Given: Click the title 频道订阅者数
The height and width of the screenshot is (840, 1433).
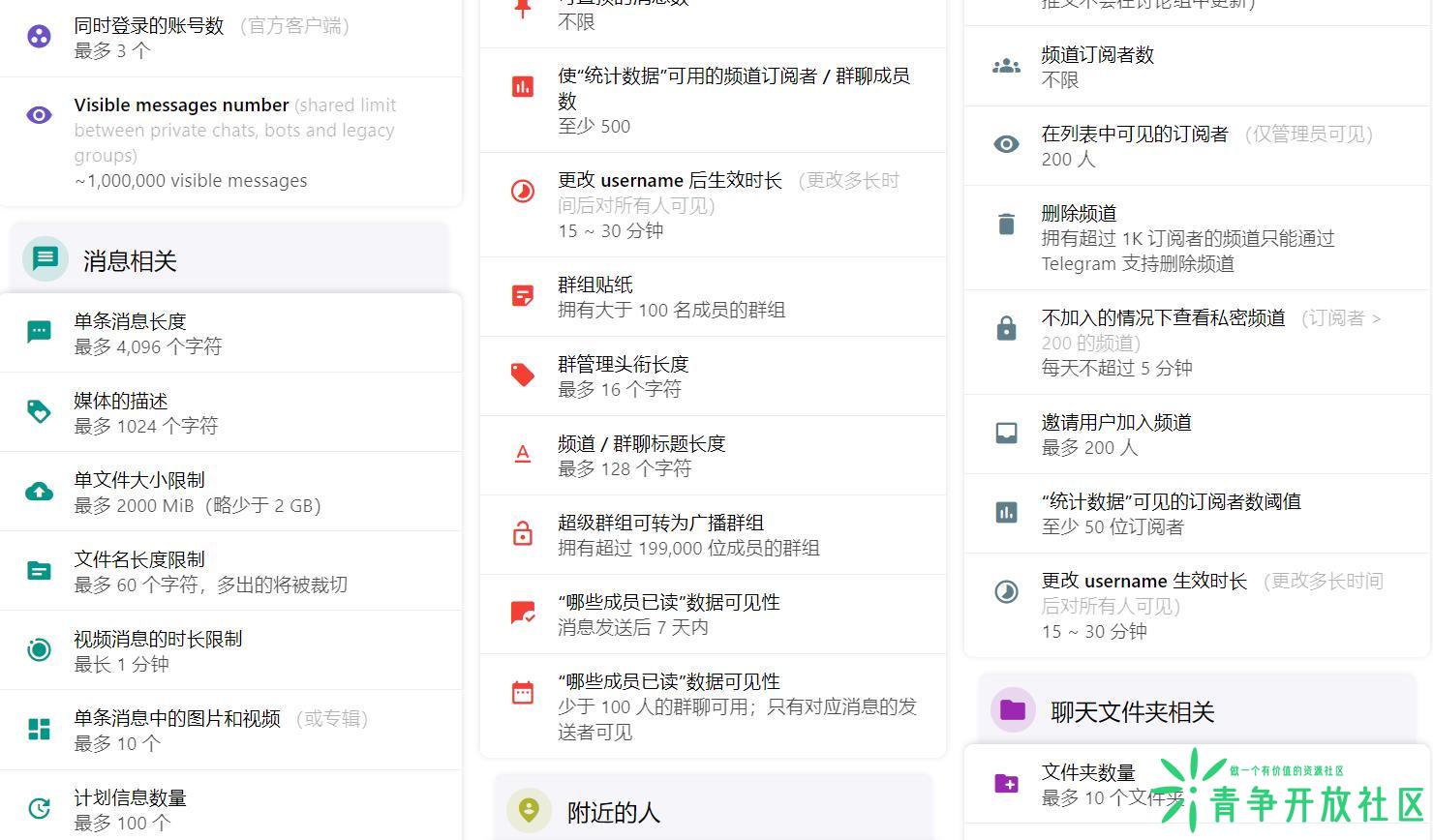Looking at the screenshot, I should [1098, 54].
